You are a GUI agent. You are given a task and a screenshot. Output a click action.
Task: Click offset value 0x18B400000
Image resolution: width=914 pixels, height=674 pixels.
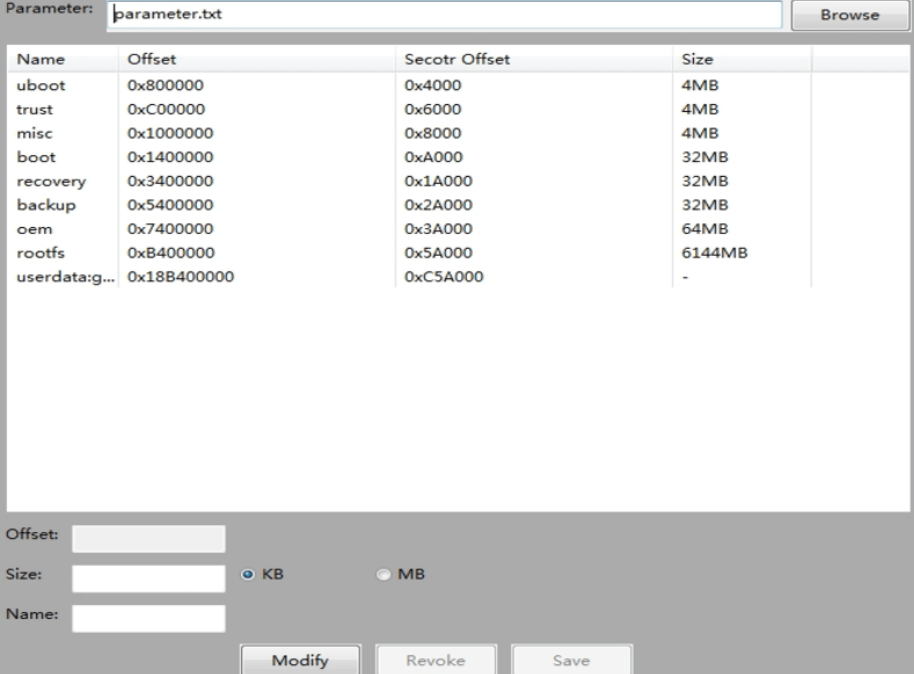181,276
